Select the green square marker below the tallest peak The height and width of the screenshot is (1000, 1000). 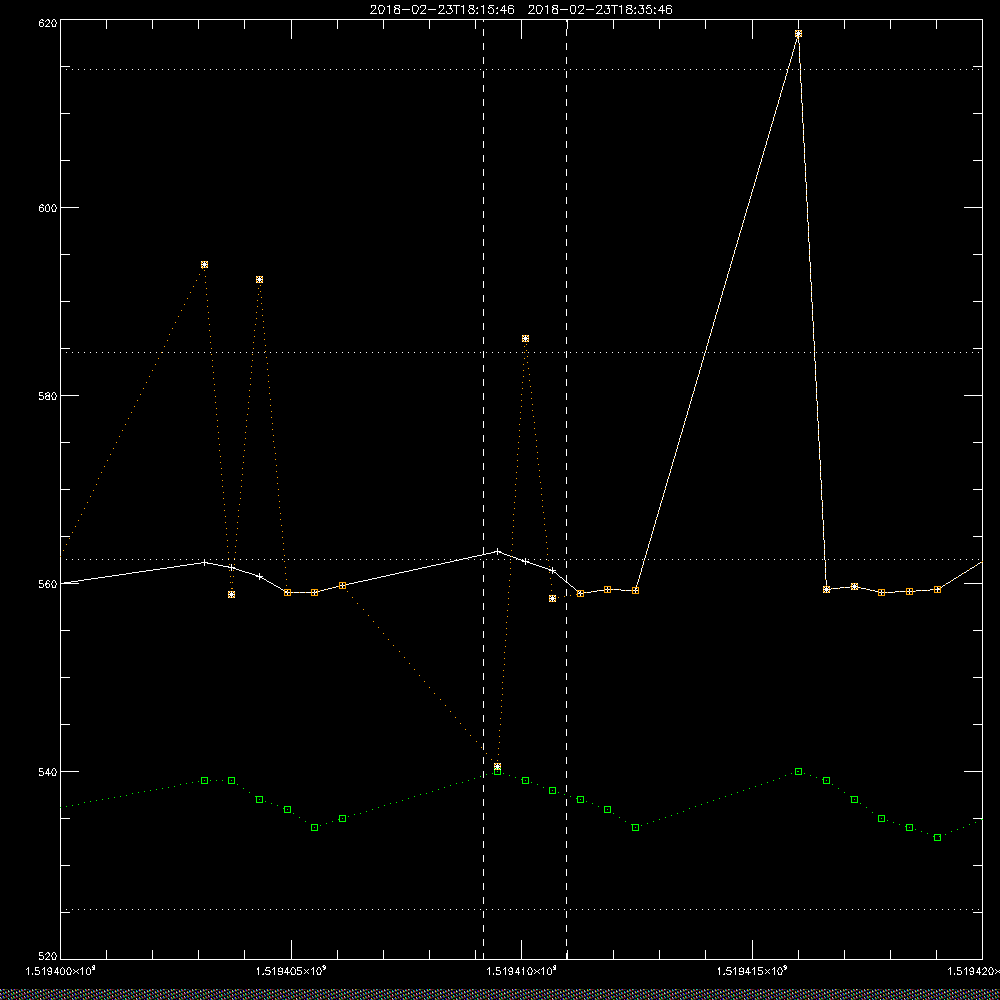(798, 772)
